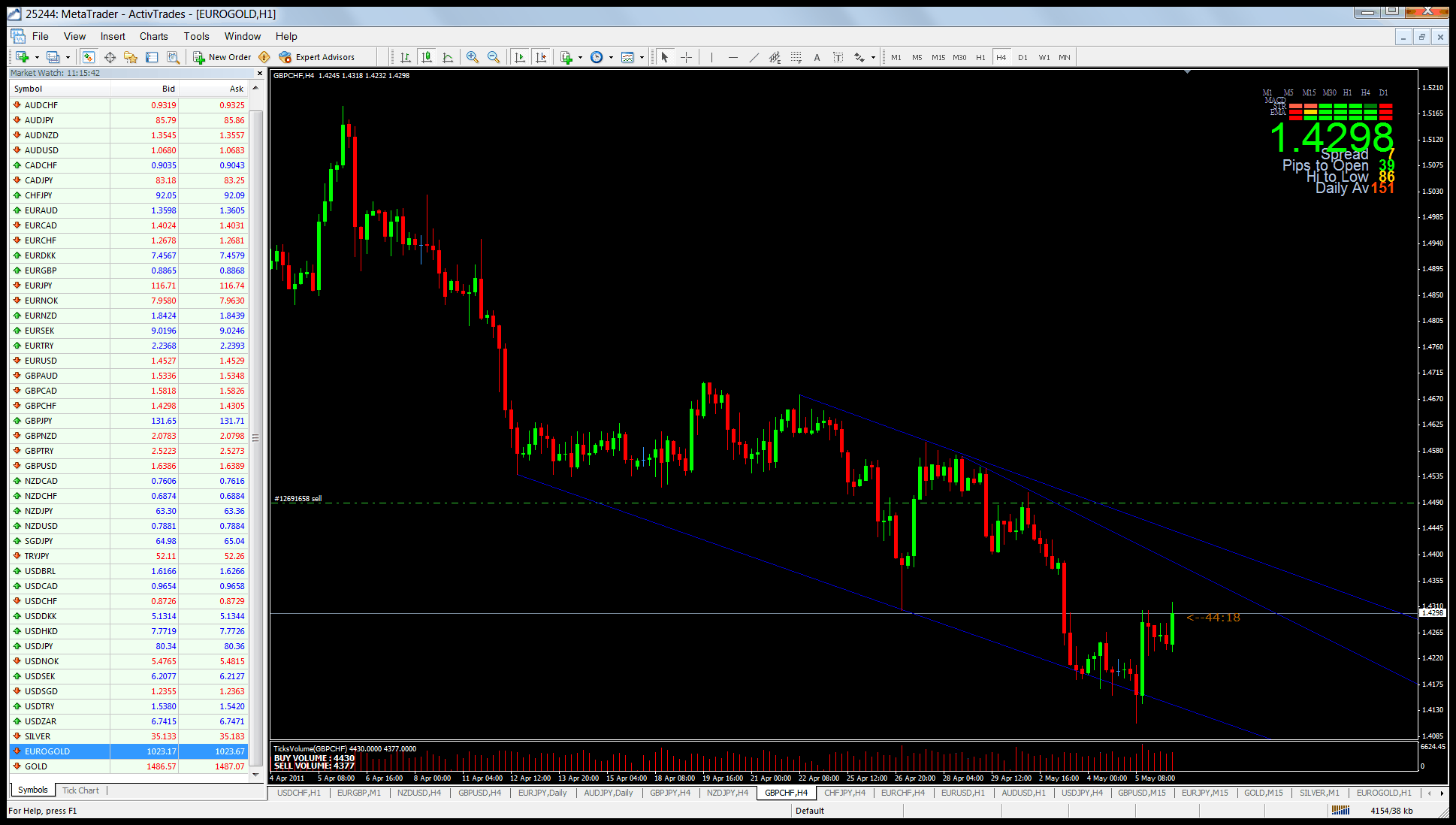Select the Fibonacci retracement tool

click(x=796, y=57)
